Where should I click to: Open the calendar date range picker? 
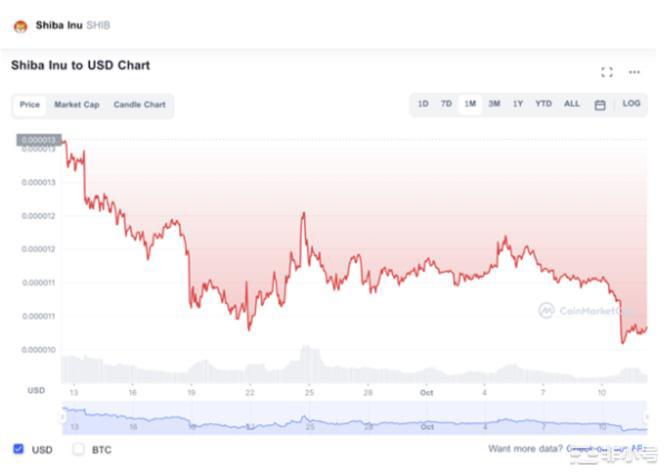tap(600, 104)
